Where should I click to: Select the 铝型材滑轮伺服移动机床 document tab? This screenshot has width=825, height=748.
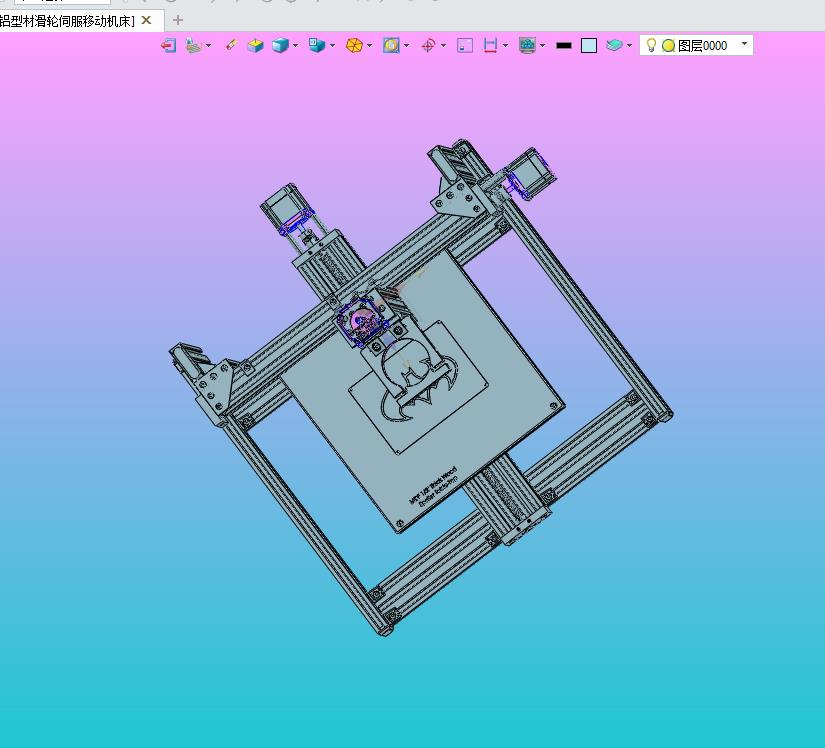pos(66,21)
